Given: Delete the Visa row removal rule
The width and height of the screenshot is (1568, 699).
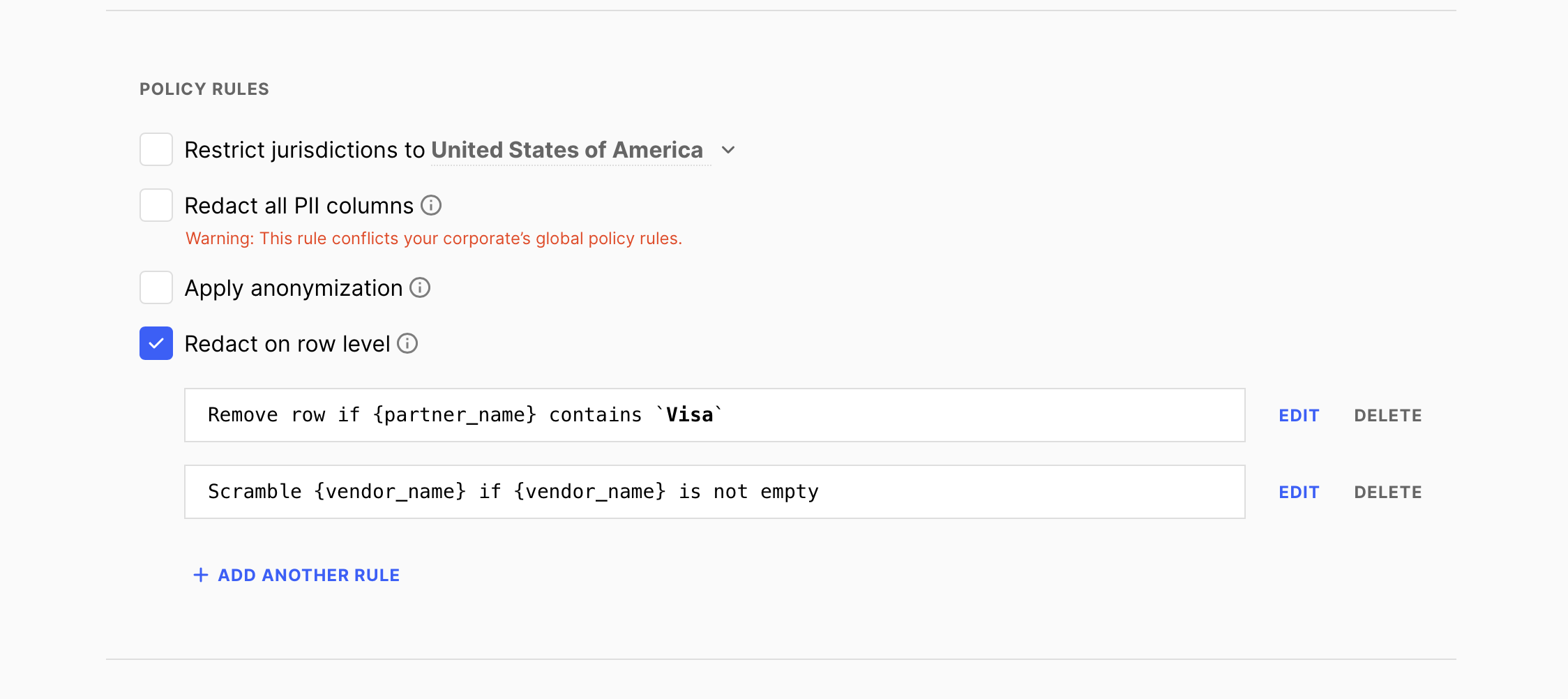Looking at the screenshot, I should pos(1388,415).
